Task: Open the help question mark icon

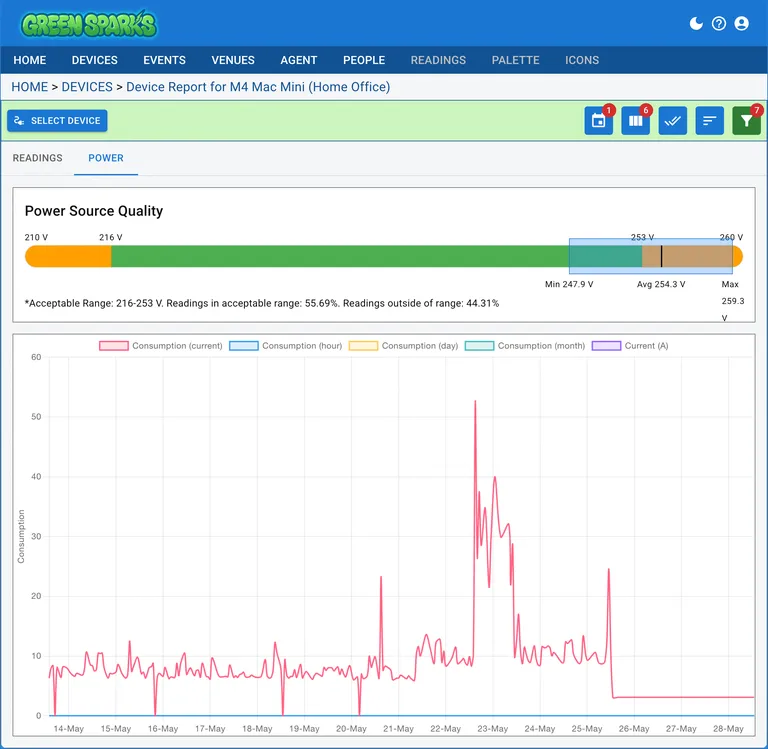Action: (719, 23)
